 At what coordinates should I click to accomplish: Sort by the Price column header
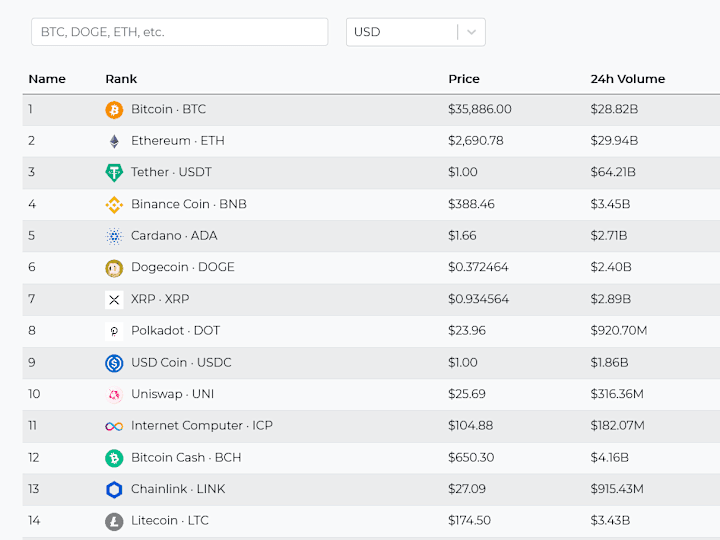pos(464,79)
